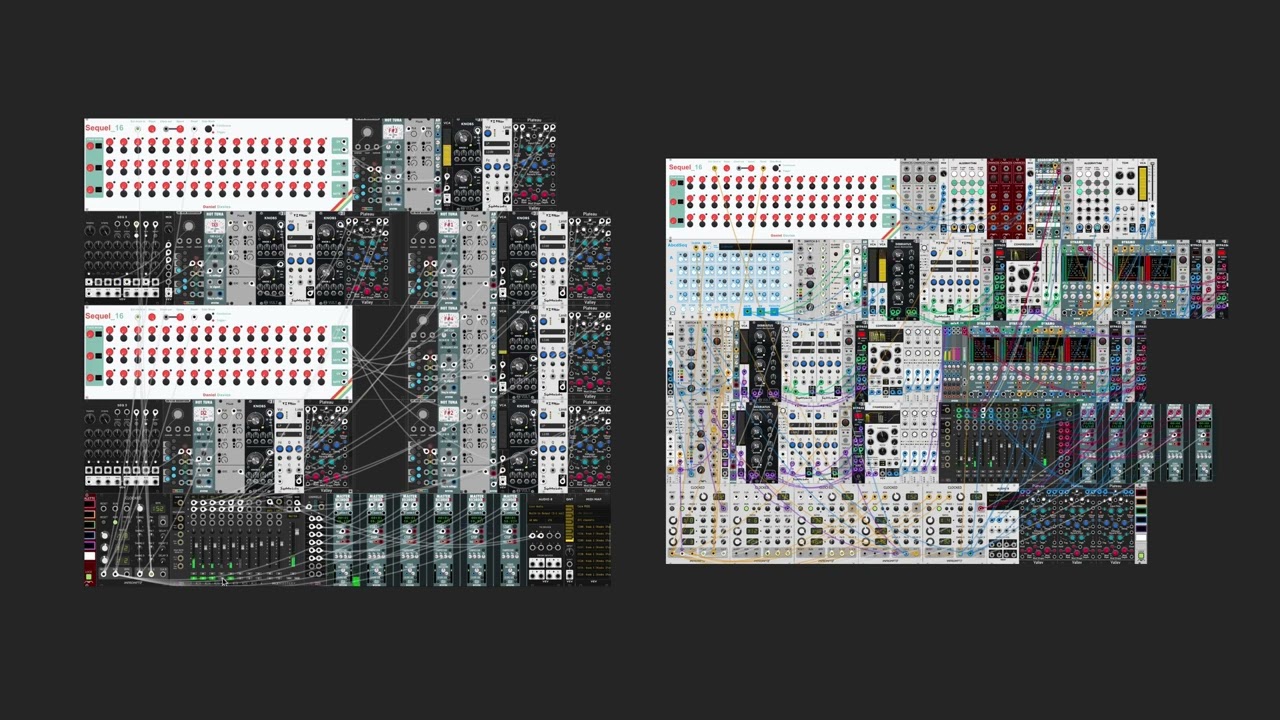Viewport: 1280px width, 720px height.
Task: Open the Built-in Output device dropdown on AUDIO-8
Action: pyautogui.click(x=546, y=513)
